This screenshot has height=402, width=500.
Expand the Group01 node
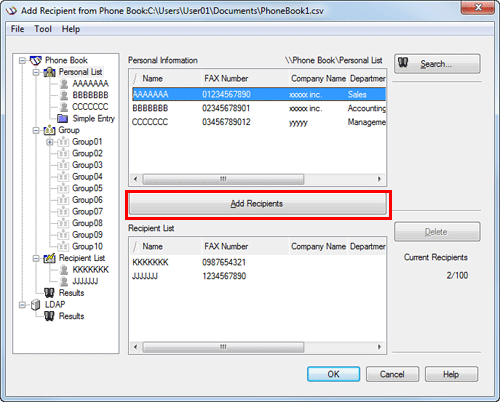click(x=50, y=142)
